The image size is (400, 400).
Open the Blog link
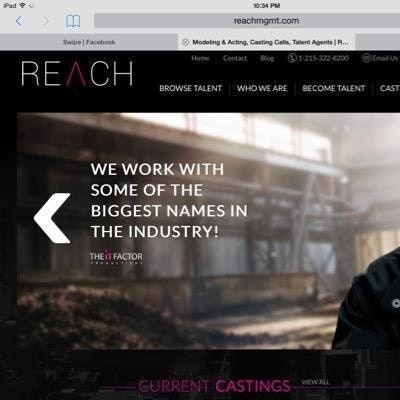pos(267,58)
